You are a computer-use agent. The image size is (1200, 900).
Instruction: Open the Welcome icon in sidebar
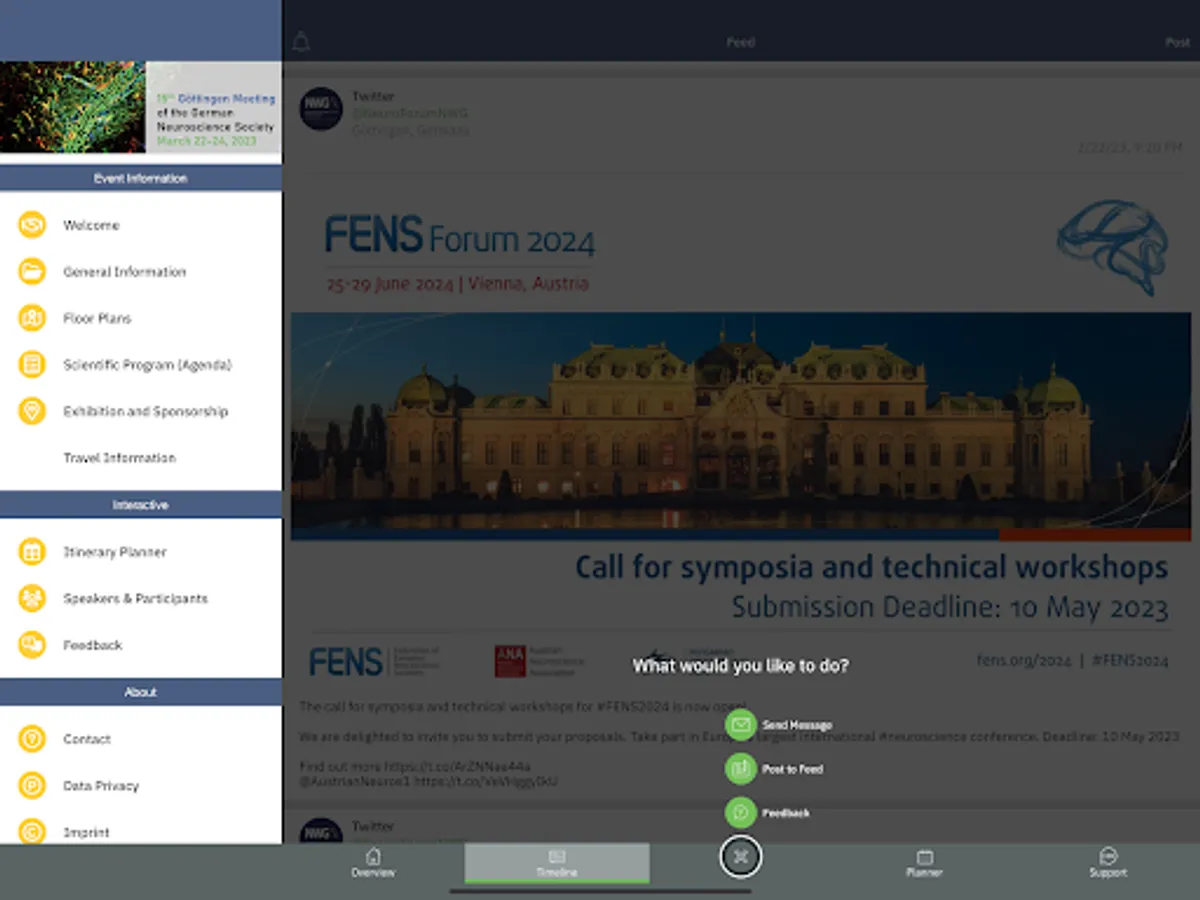click(x=32, y=225)
